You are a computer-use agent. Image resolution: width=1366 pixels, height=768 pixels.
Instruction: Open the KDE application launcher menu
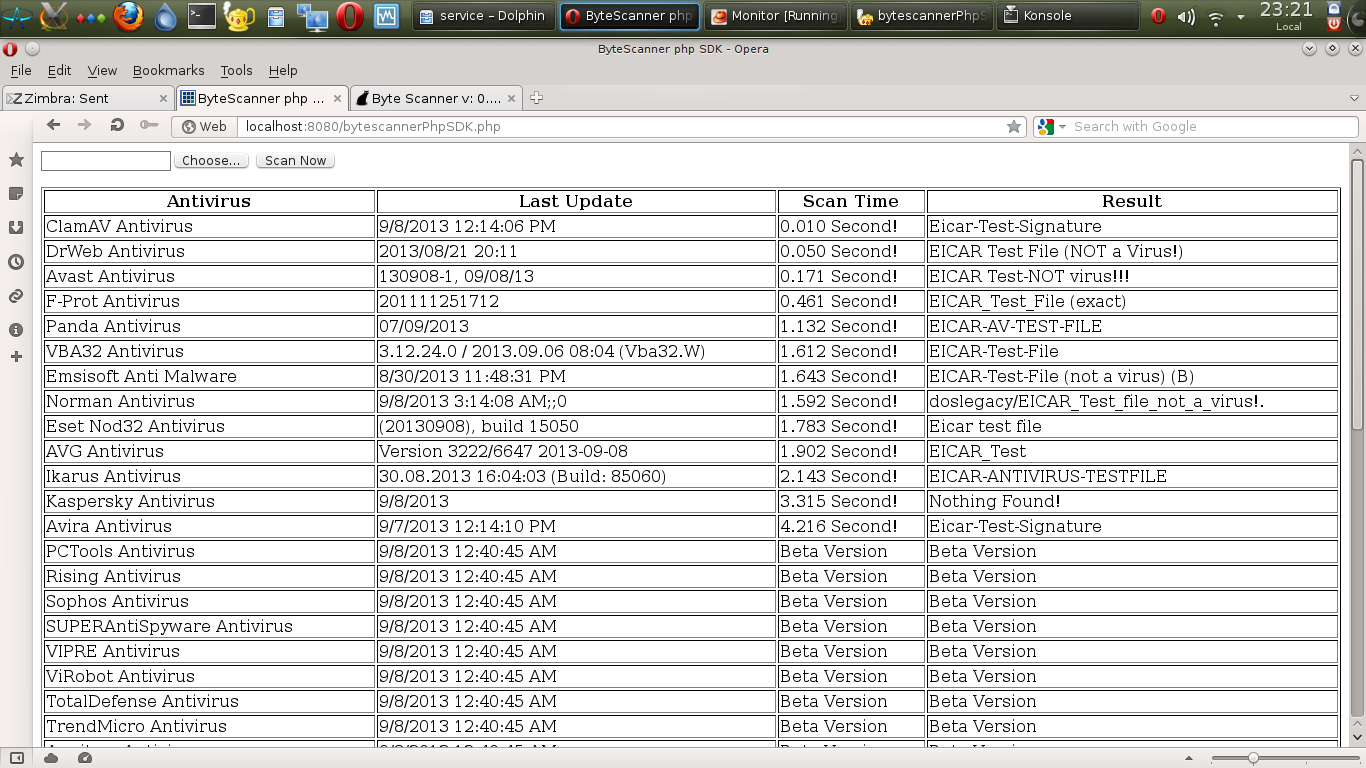pyautogui.click(x=17, y=16)
